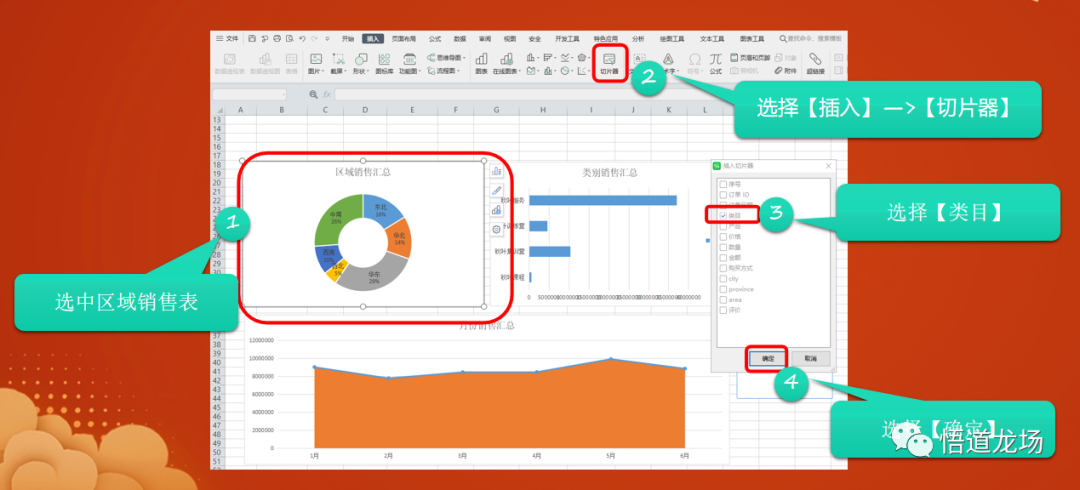This screenshot has width=1080, height=490.
Task: Click the formula bar input field
Action: [589, 94]
